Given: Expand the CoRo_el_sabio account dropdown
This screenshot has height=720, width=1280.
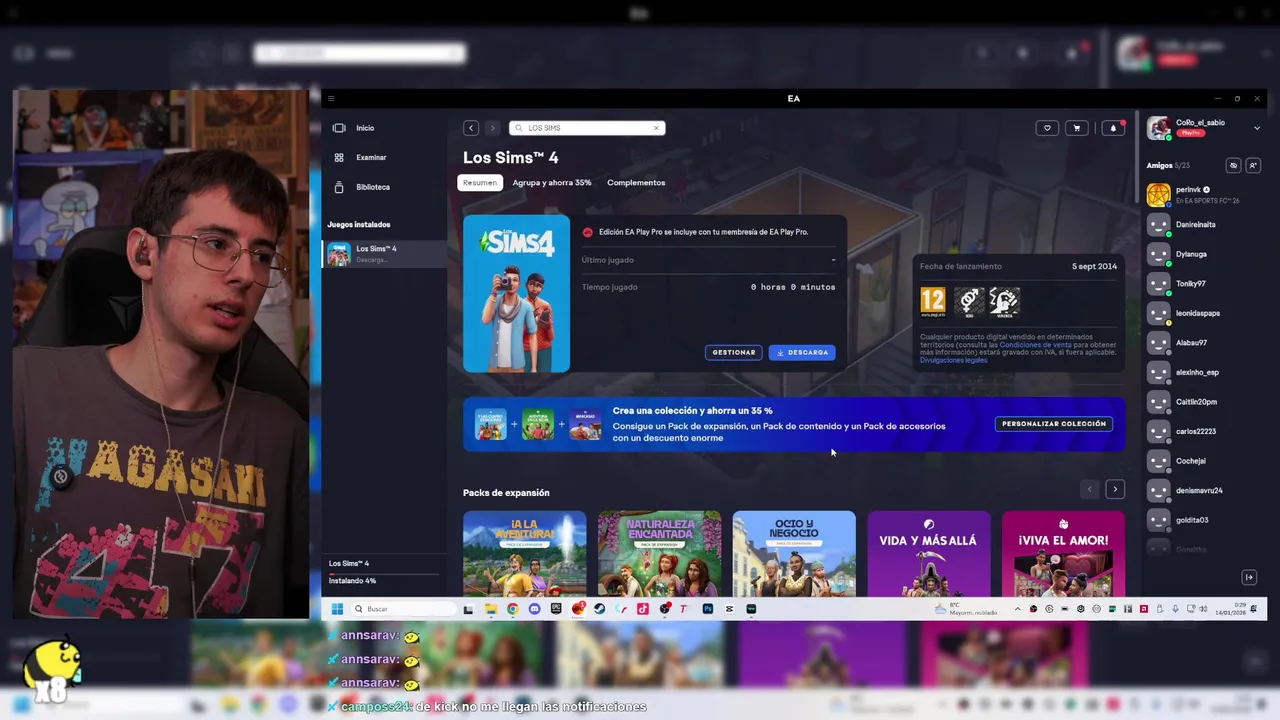Looking at the screenshot, I should [x=1257, y=128].
